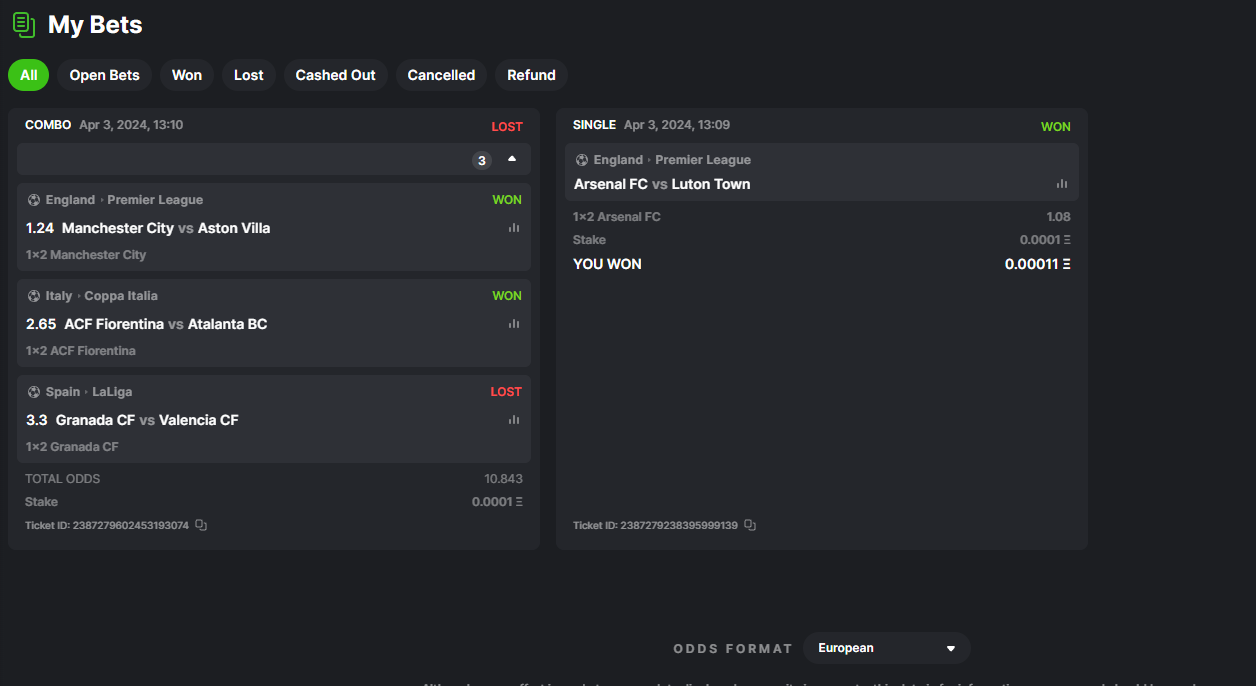Viewport: 1256px width, 686px height.
Task: Click the soccer ball icon in the Arsenal bet card
Action: [582, 160]
